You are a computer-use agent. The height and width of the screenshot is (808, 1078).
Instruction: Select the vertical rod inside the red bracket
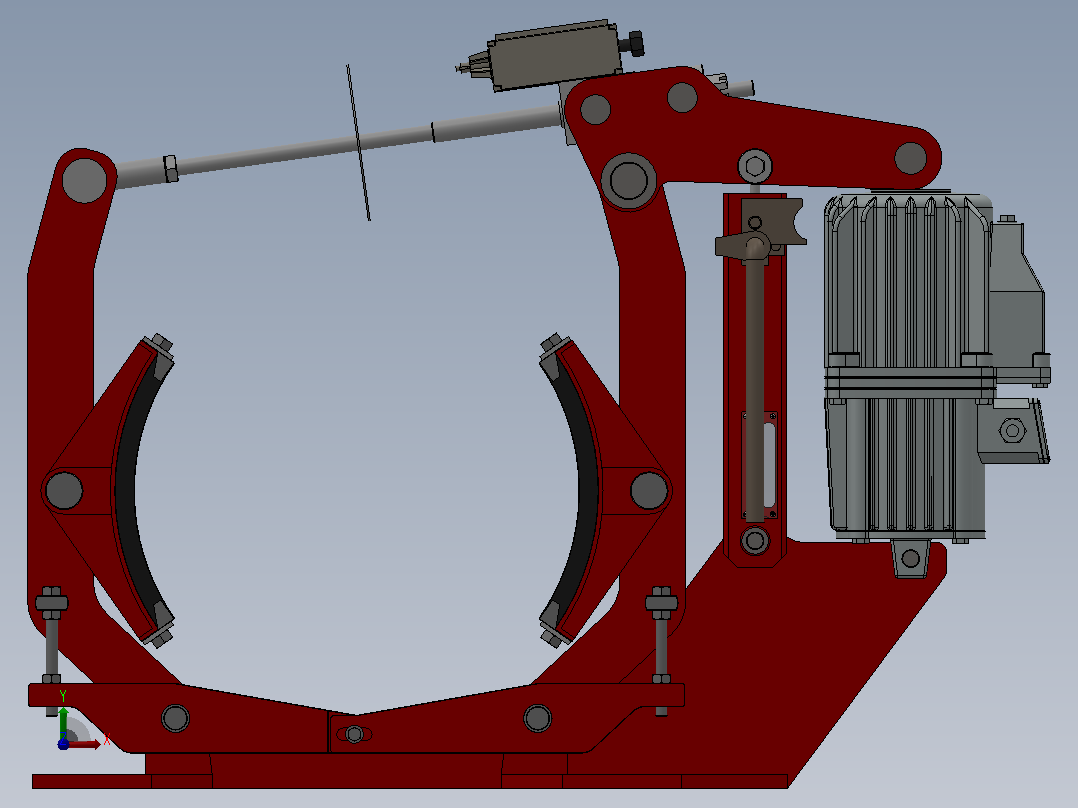pos(755,385)
